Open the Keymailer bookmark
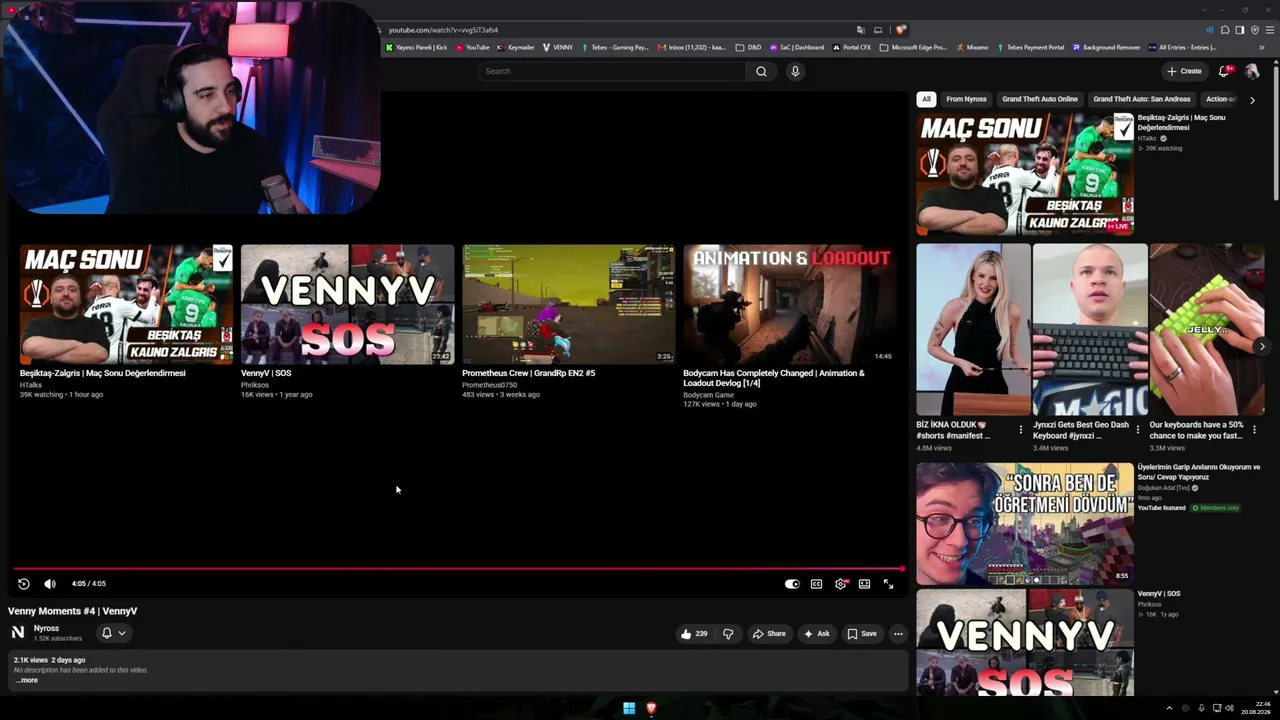Image resolution: width=1280 pixels, height=720 pixels. tap(516, 47)
